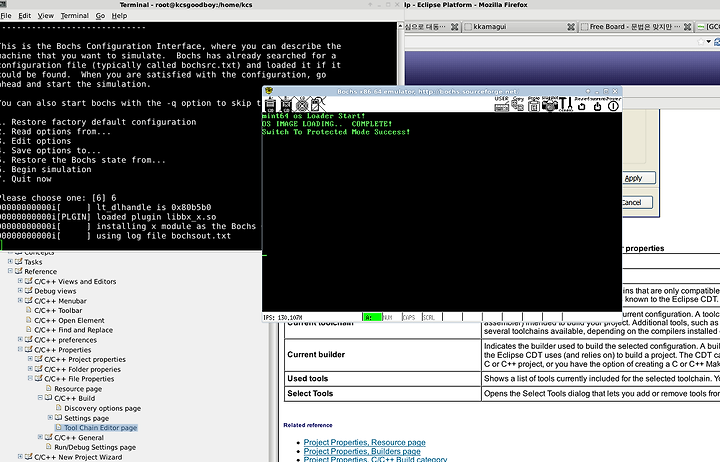Screen dimensions: 720x462
Task: Switch to kkamagui Firefox tab
Action: point(519,27)
